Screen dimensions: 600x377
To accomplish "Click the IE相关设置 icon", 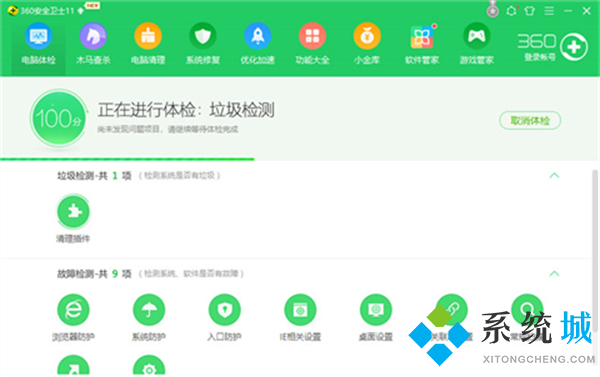I will [300, 309].
